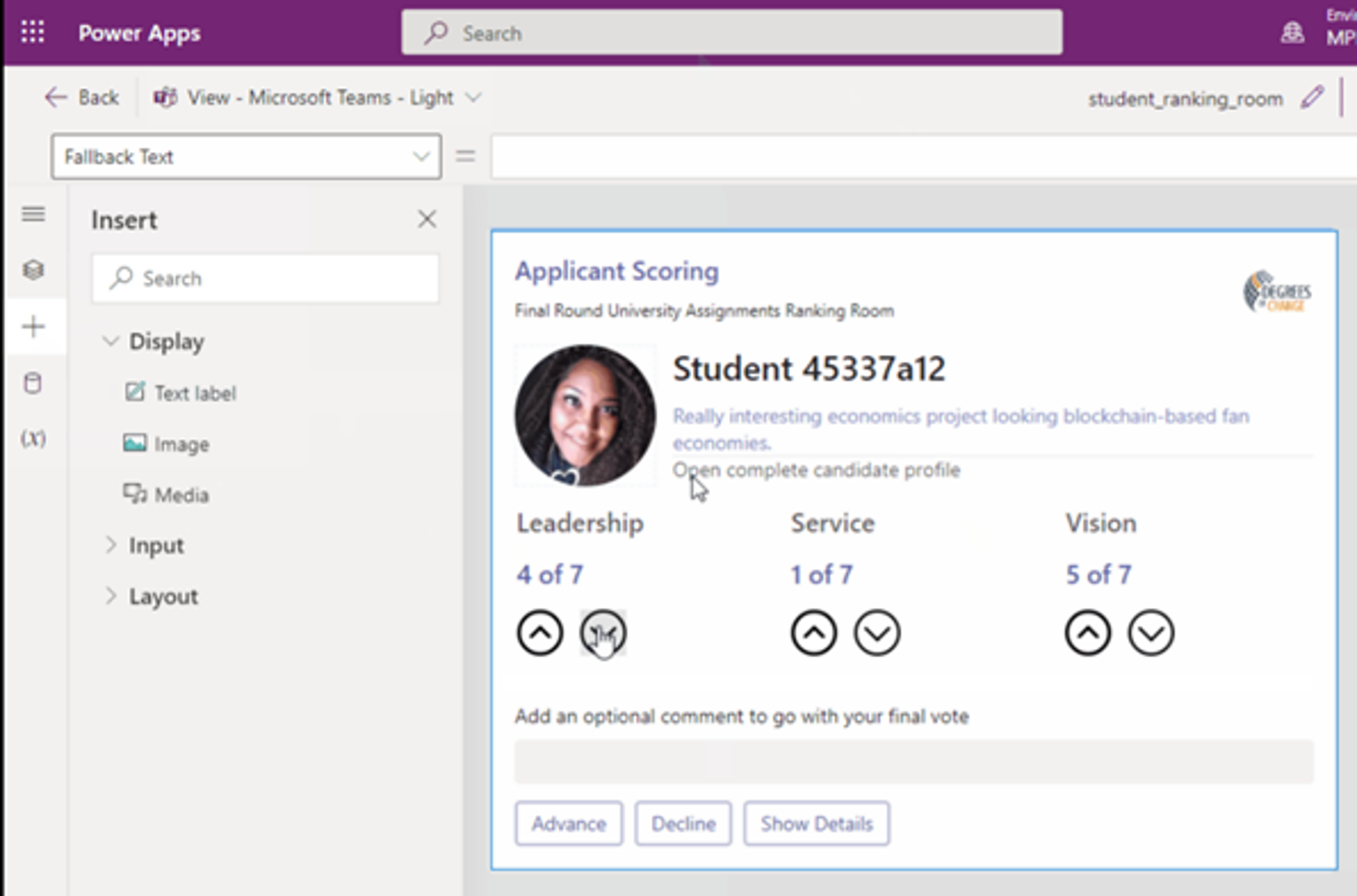Insert a Text label control
Viewport: 1357px width, 896px height.
click(194, 393)
